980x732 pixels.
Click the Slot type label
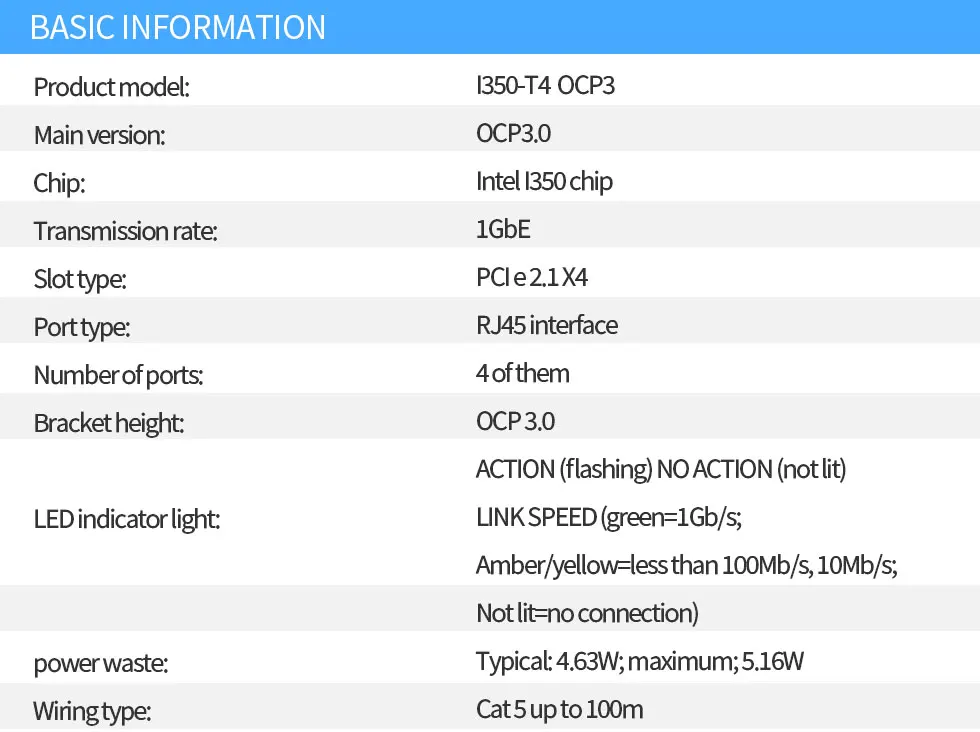(80, 279)
